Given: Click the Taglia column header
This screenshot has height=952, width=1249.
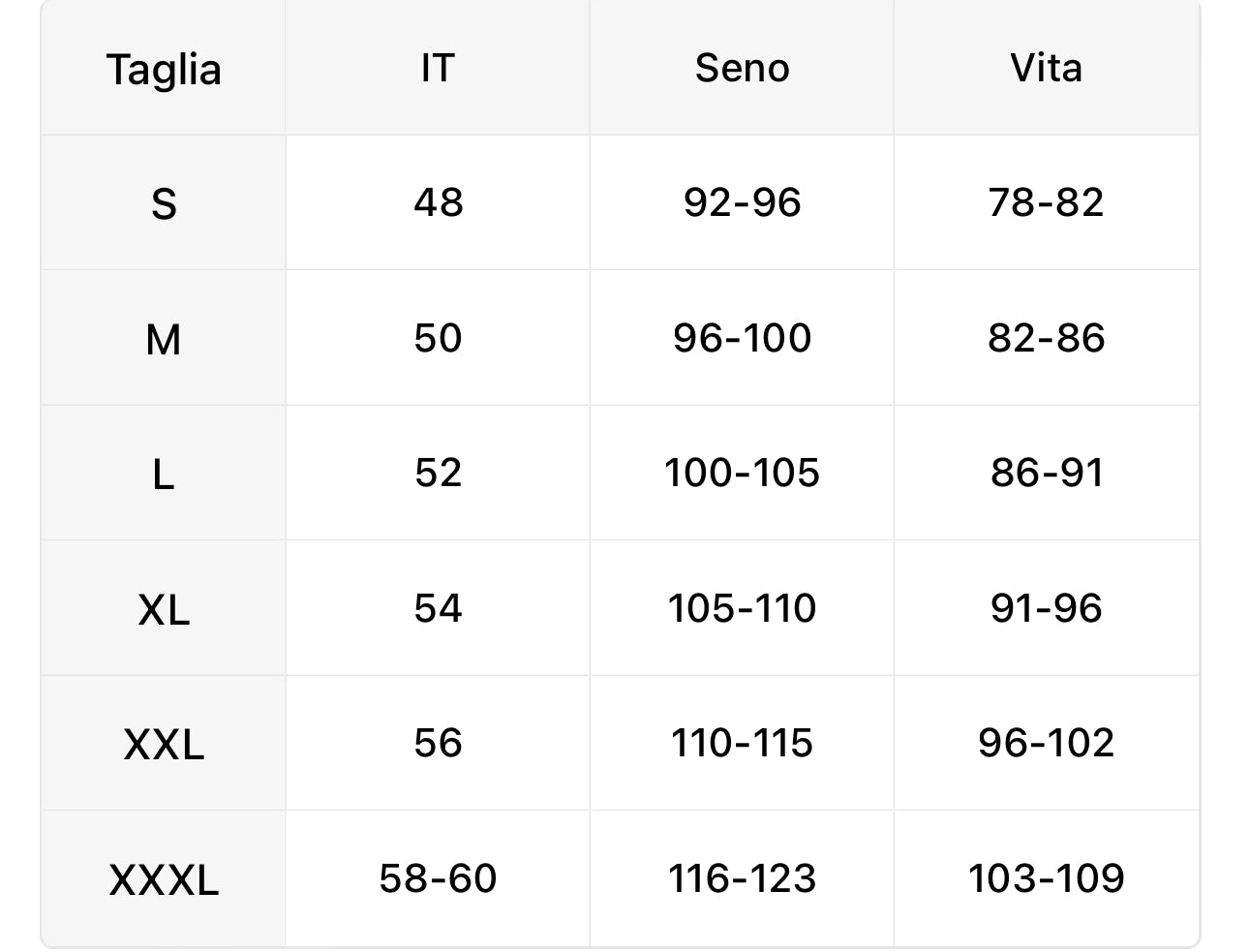Looking at the screenshot, I should (x=164, y=70).
